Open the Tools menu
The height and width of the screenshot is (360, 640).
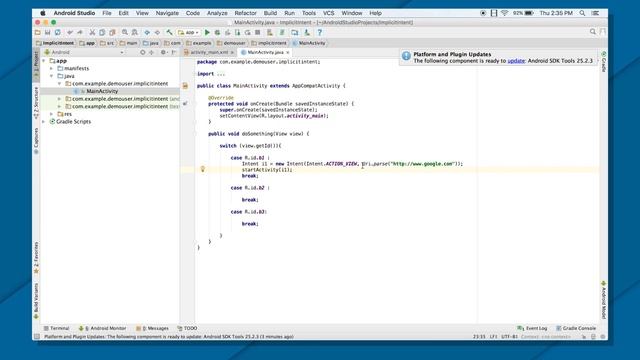click(x=309, y=13)
